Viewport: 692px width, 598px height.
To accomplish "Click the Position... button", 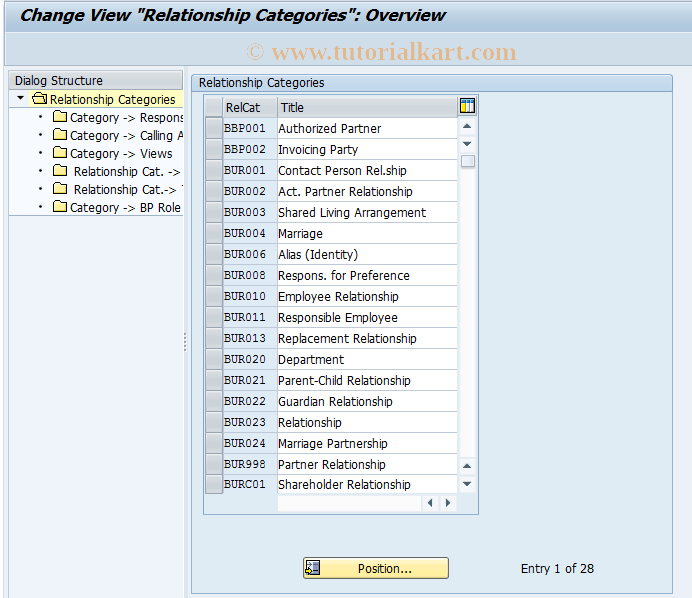I will click(376, 568).
